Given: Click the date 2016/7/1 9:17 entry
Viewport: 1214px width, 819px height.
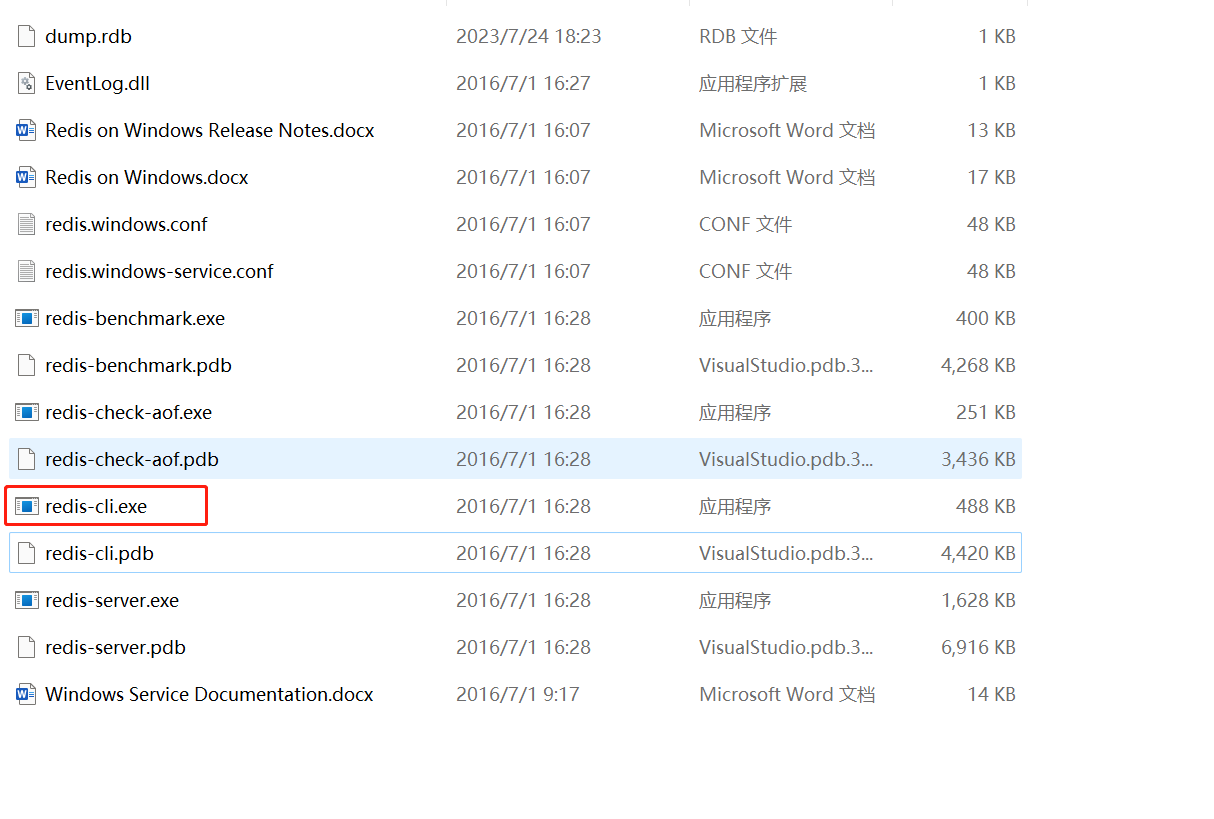Looking at the screenshot, I should (x=518, y=694).
